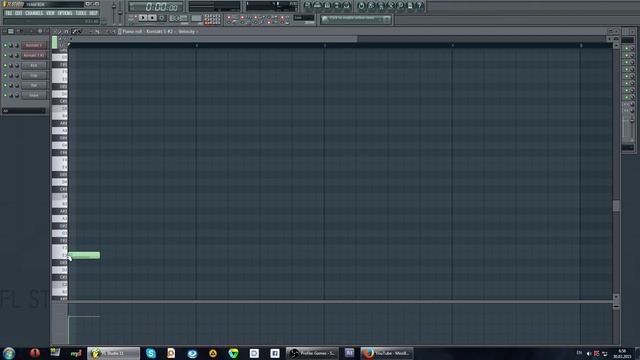The image size is (640, 360).
Task: Open the Kontakt 5 #2 target channel selector
Action: coord(160,31)
